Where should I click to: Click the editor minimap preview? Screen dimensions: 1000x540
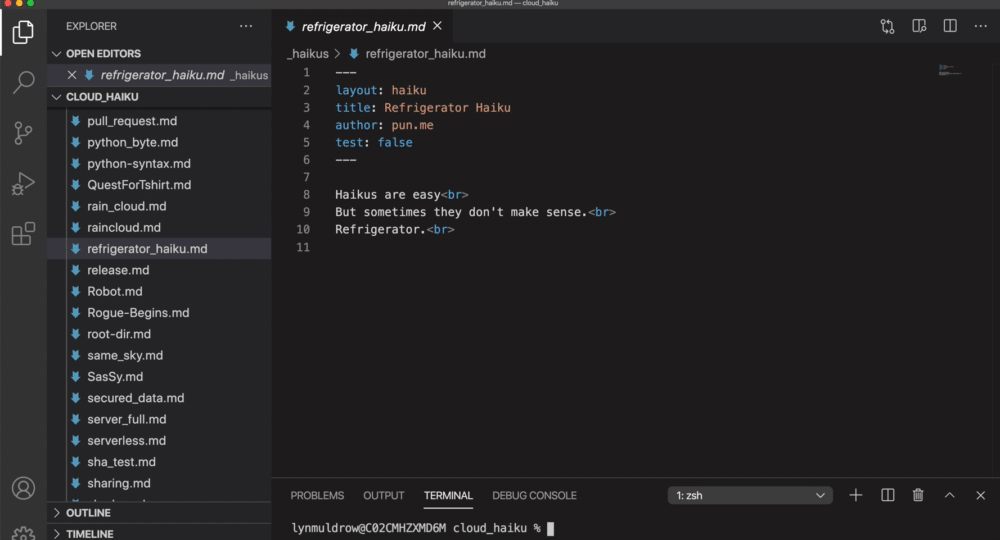[950, 70]
